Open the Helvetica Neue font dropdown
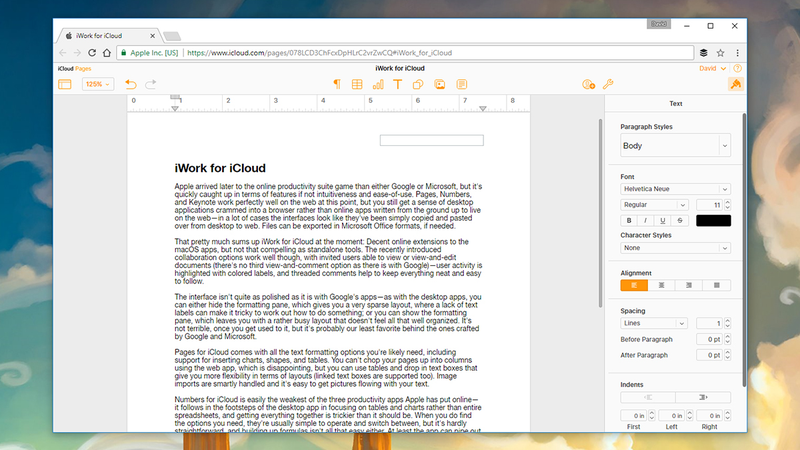Screen dimensions: 800x450 click(x=676, y=189)
